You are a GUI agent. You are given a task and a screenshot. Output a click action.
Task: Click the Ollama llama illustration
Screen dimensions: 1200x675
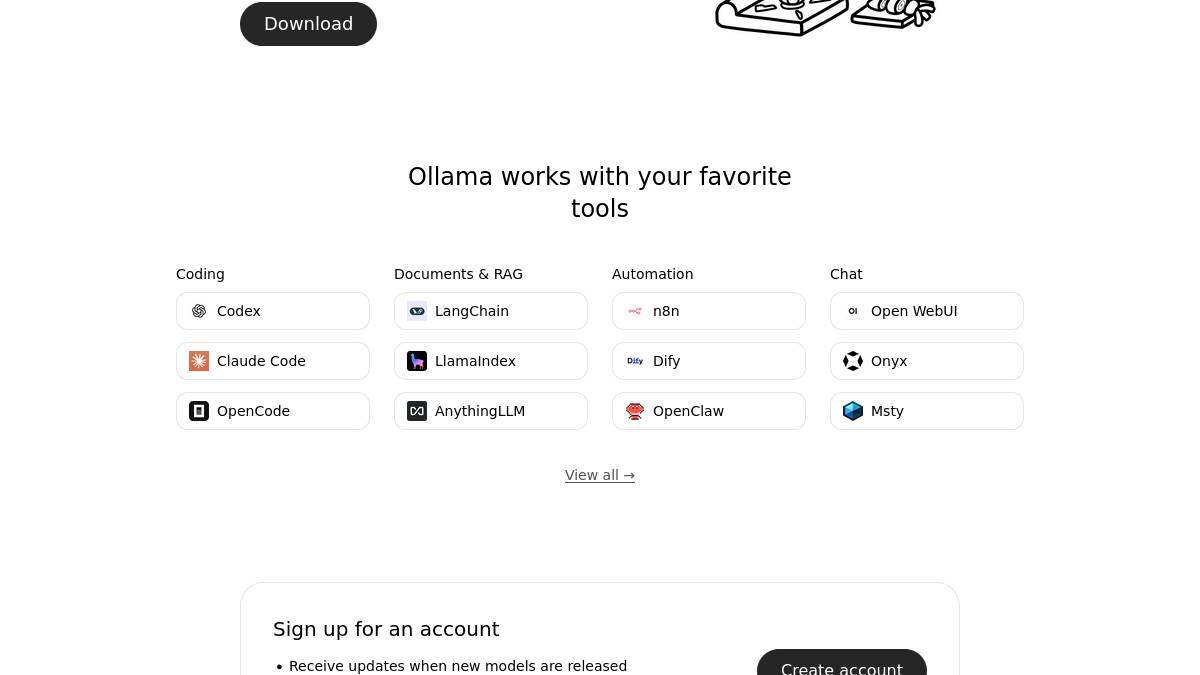(x=825, y=15)
